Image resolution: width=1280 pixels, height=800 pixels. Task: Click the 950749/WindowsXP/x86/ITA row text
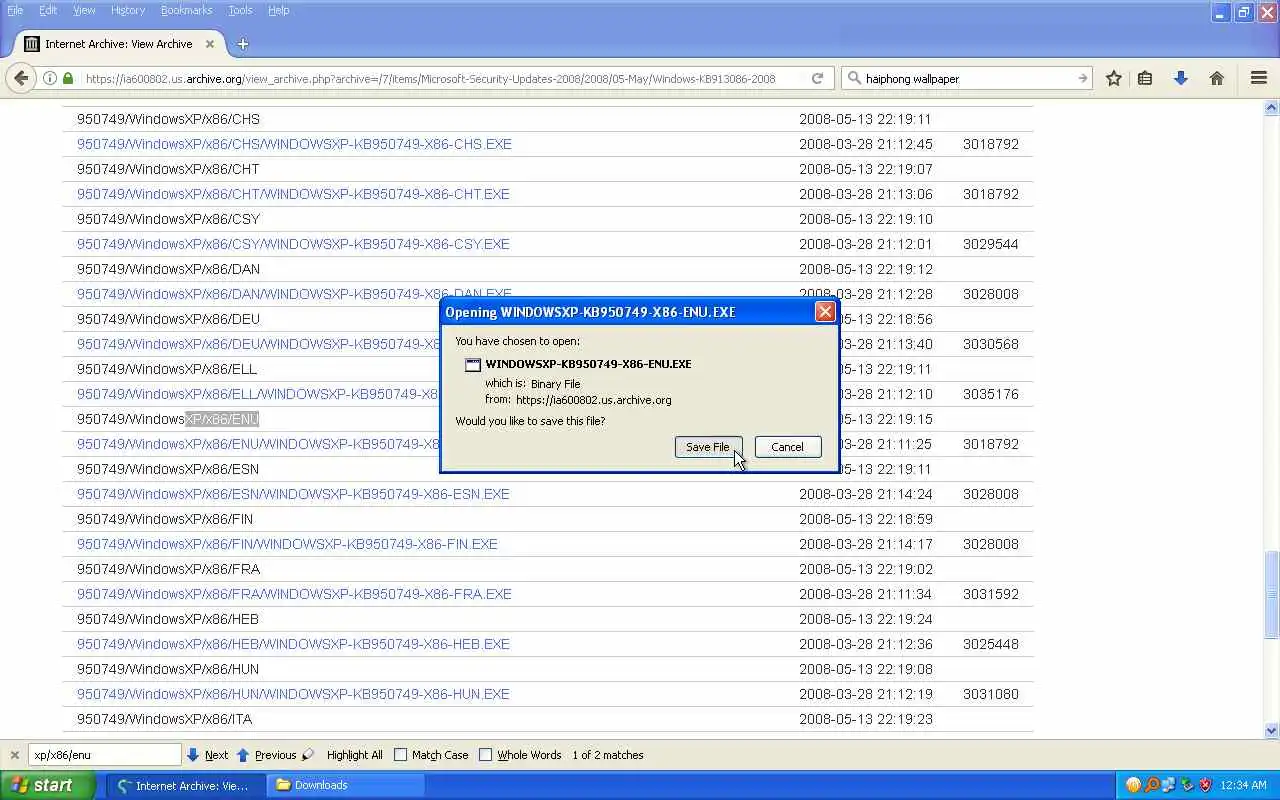point(164,719)
